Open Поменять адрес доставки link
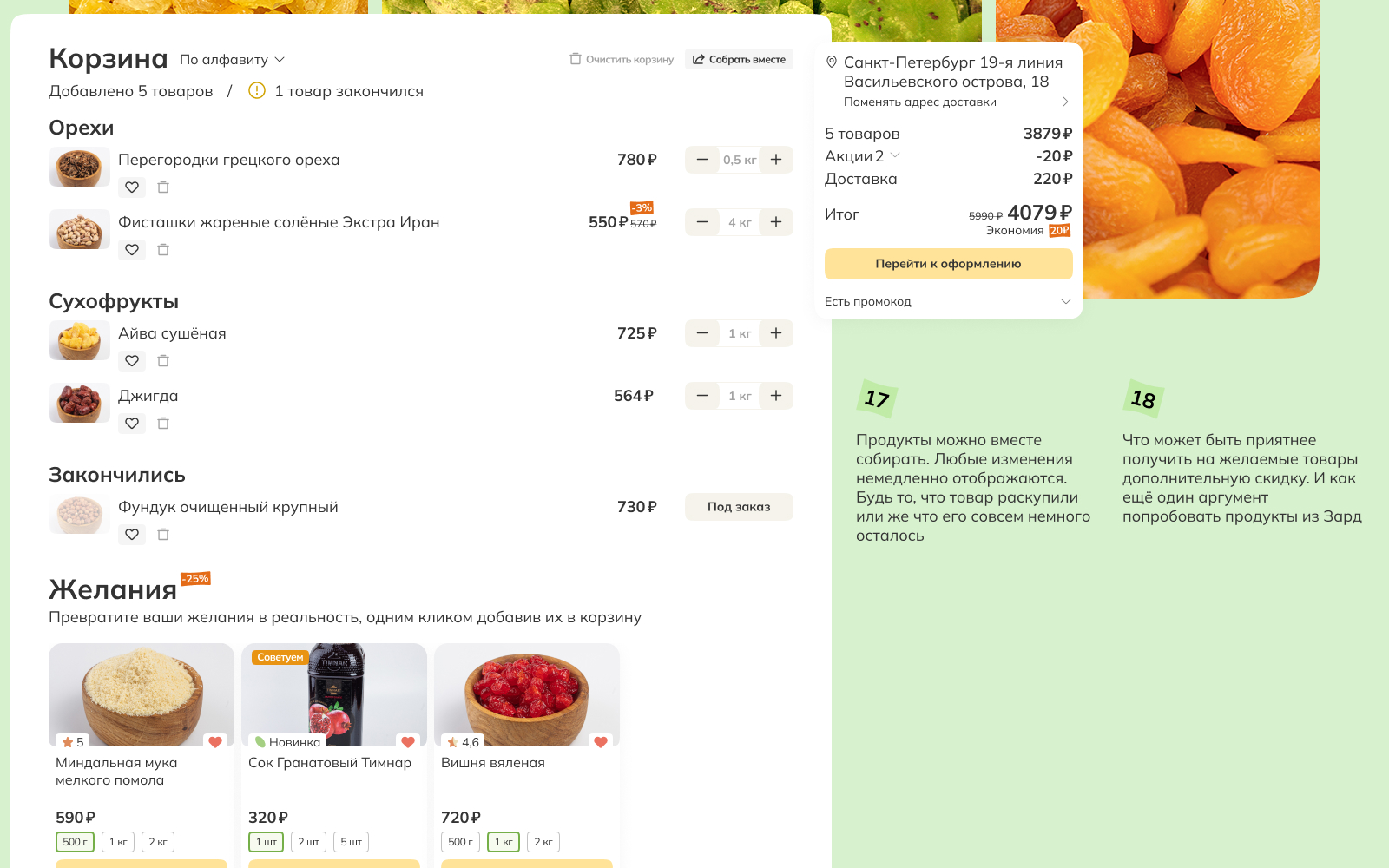Image resolution: width=1389 pixels, height=868 pixels. pos(920,102)
